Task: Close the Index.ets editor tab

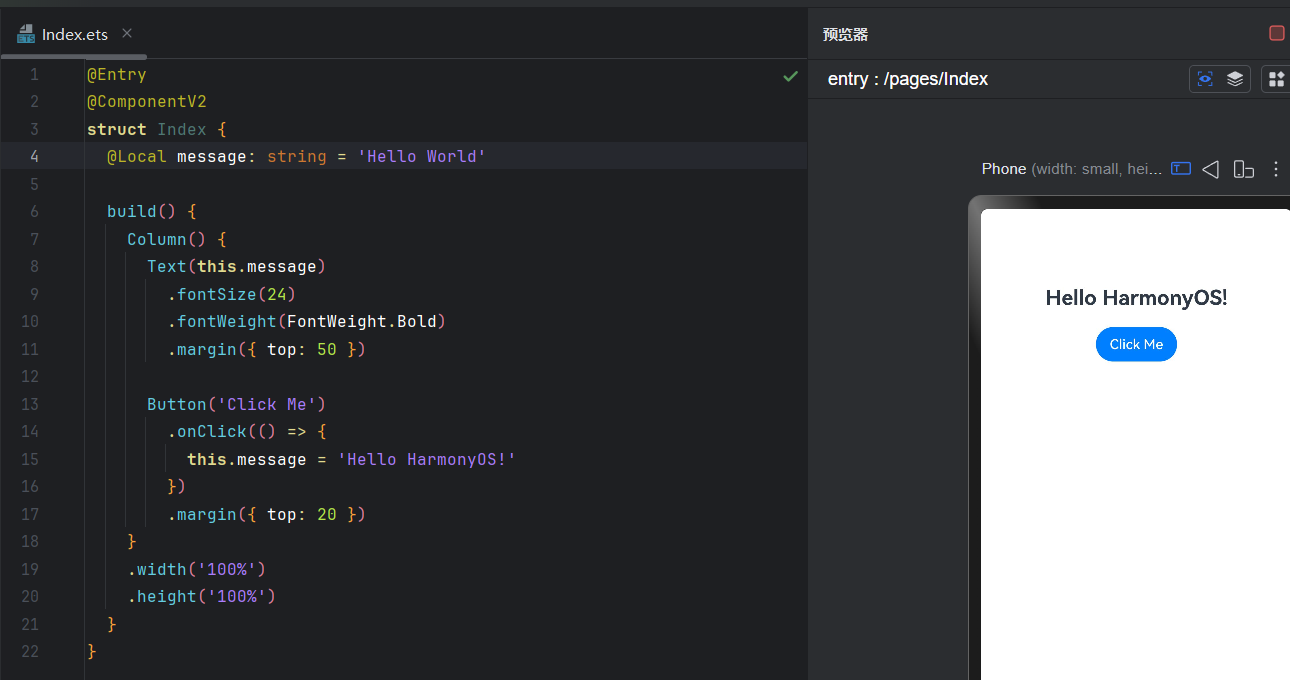Action: pyautogui.click(x=127, y=34)
